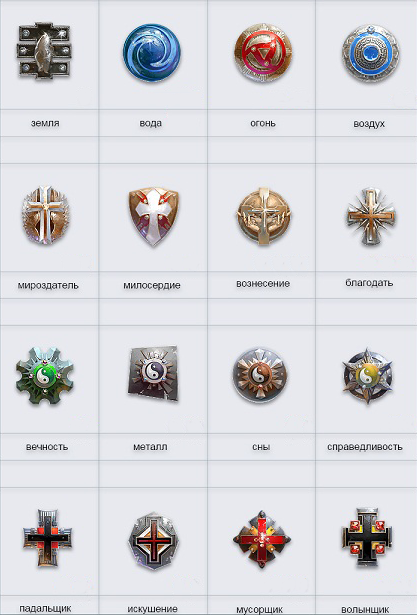Select the искушение octagonal red cross emblem
Viewport: 417px width, 615px height.
point(153,541)
